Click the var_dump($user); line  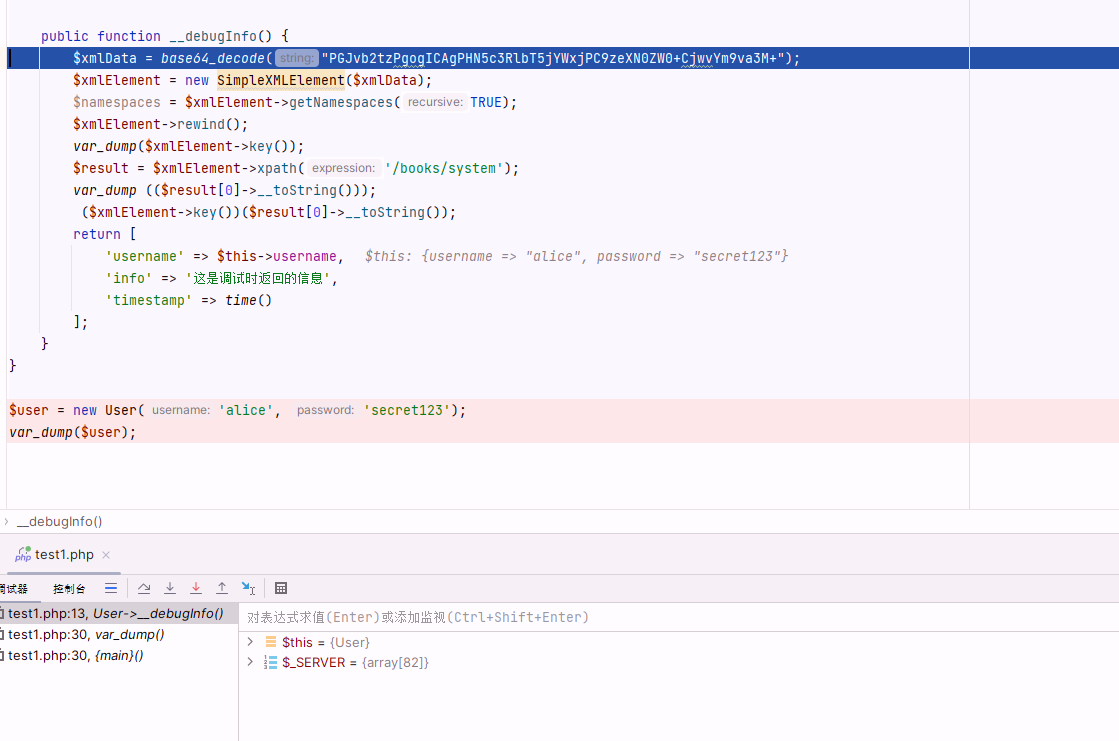click(73, 433)
